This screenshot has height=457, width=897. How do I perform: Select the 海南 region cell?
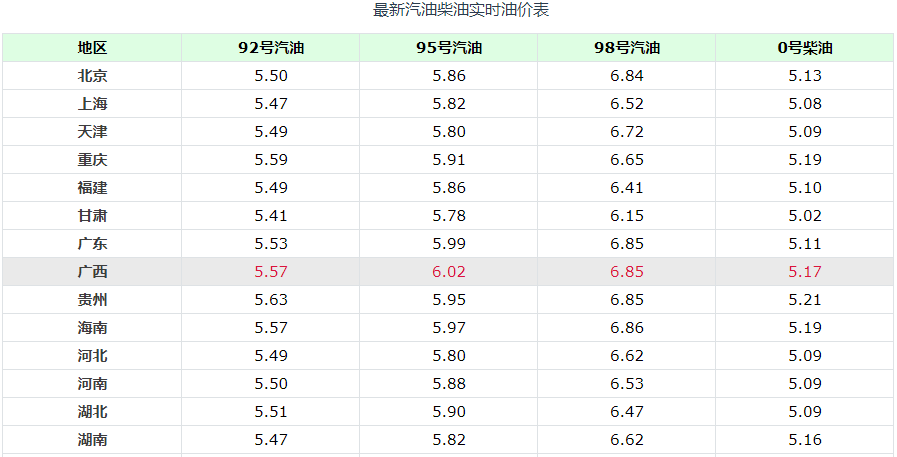92,328
